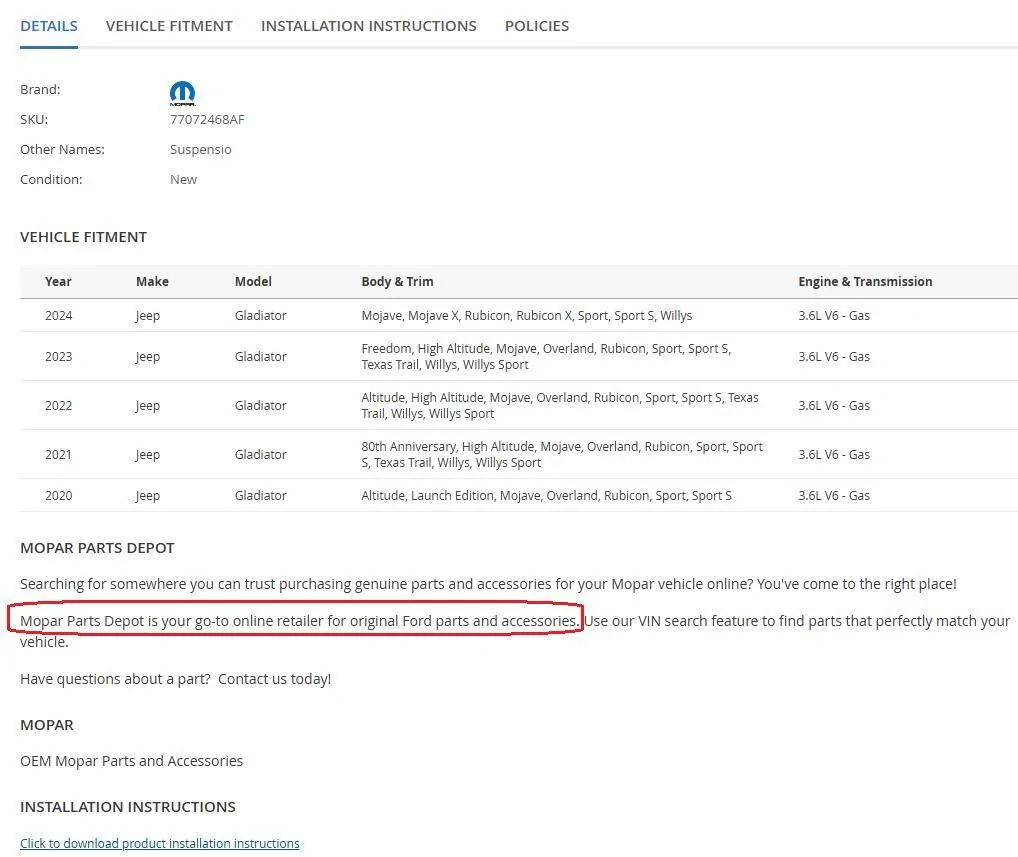This screenshot has width=1018, height=857.
Task: Select the 2024 year cell
Action: click(58, 316)
